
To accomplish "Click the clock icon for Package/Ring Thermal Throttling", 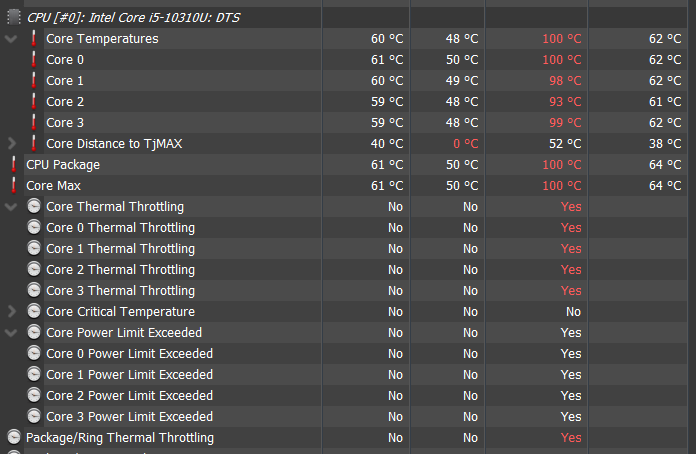I will [x=14, y=438].
